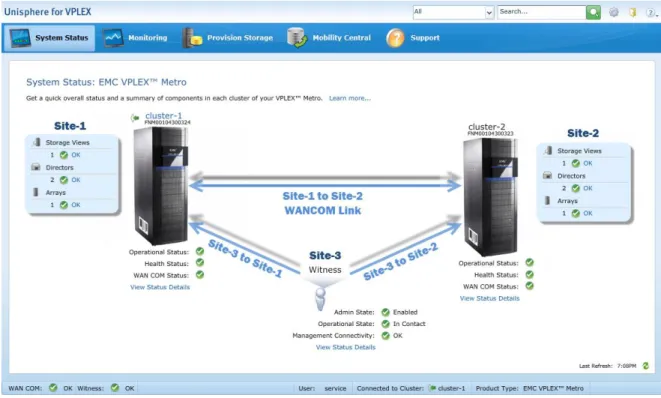Click the 'Last Refresh: 7:08PM' text
The height and width of the screenshot is (398, 661).
pos(607,366)
